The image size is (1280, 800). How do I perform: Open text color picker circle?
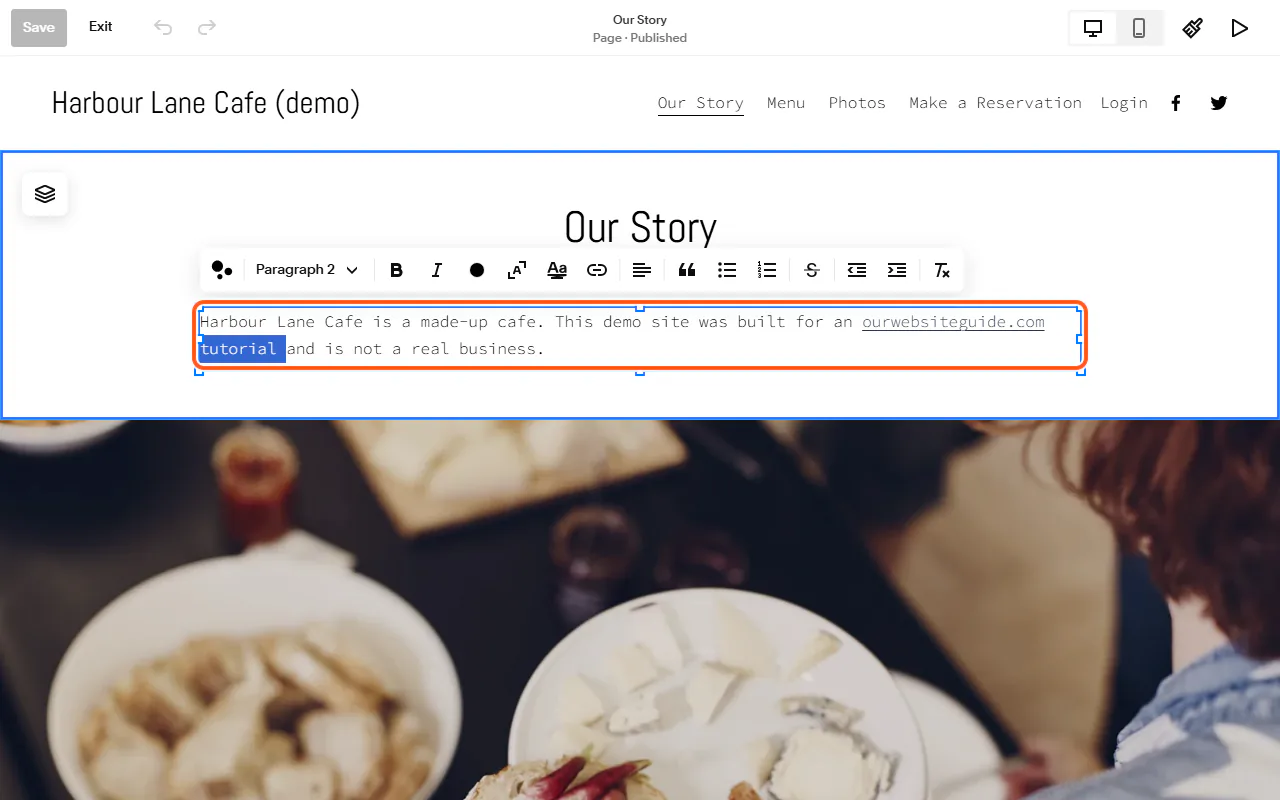(477, 270)
